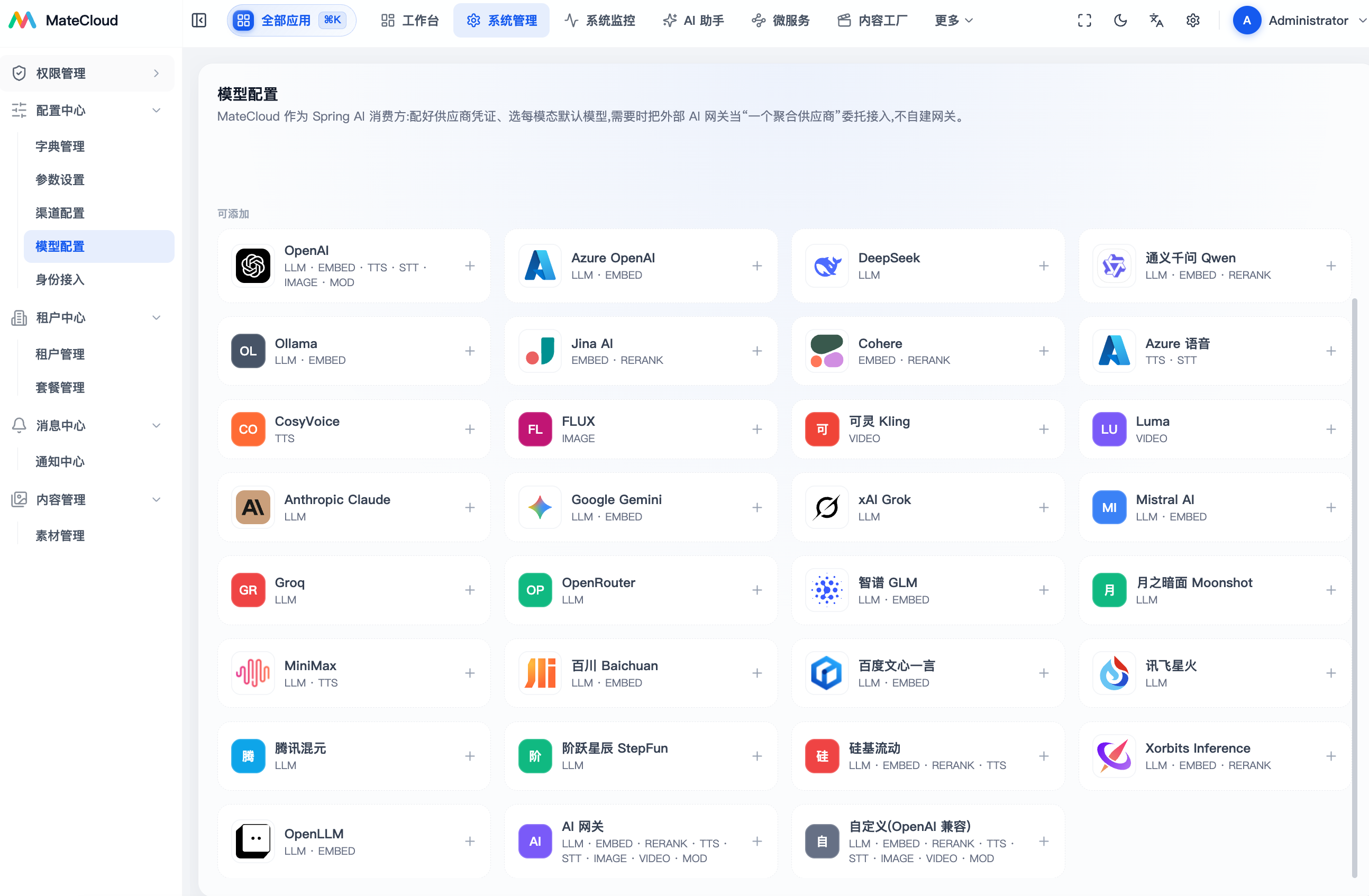Collapse the 配置中心 sidebar group
1369x896 pixels.
click(87, 110)
